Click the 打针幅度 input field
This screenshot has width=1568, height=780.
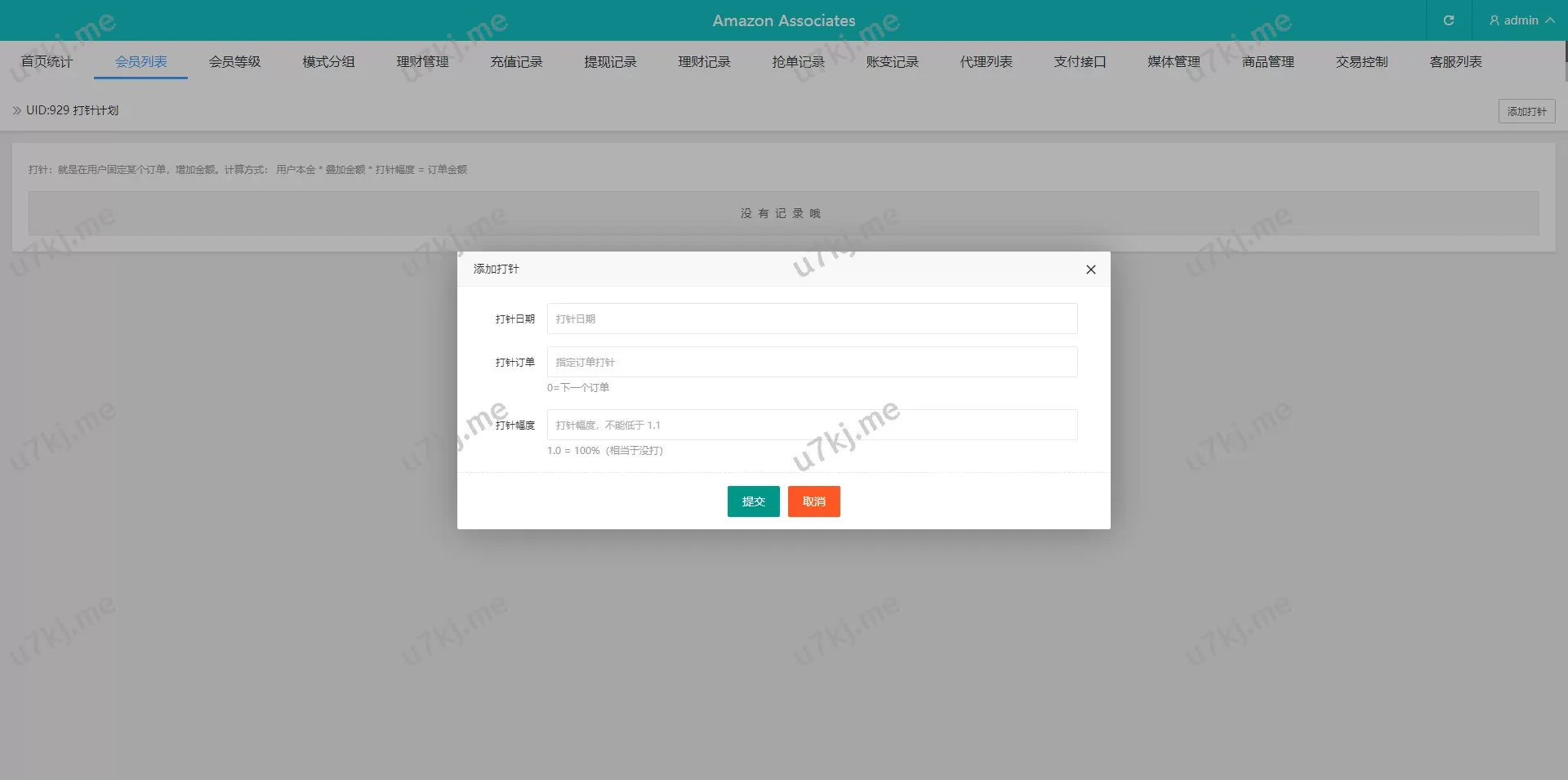coord(812,425)
